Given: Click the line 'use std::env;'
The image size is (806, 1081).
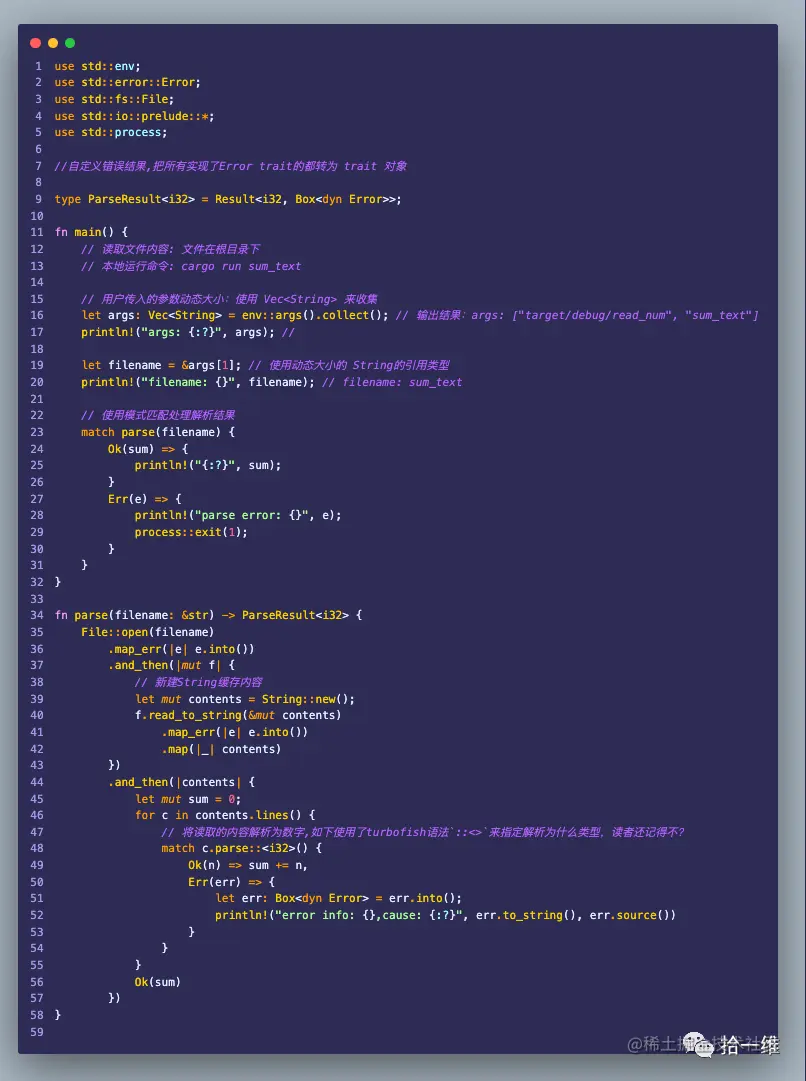Looking at the screenshot, I should 97,66.
